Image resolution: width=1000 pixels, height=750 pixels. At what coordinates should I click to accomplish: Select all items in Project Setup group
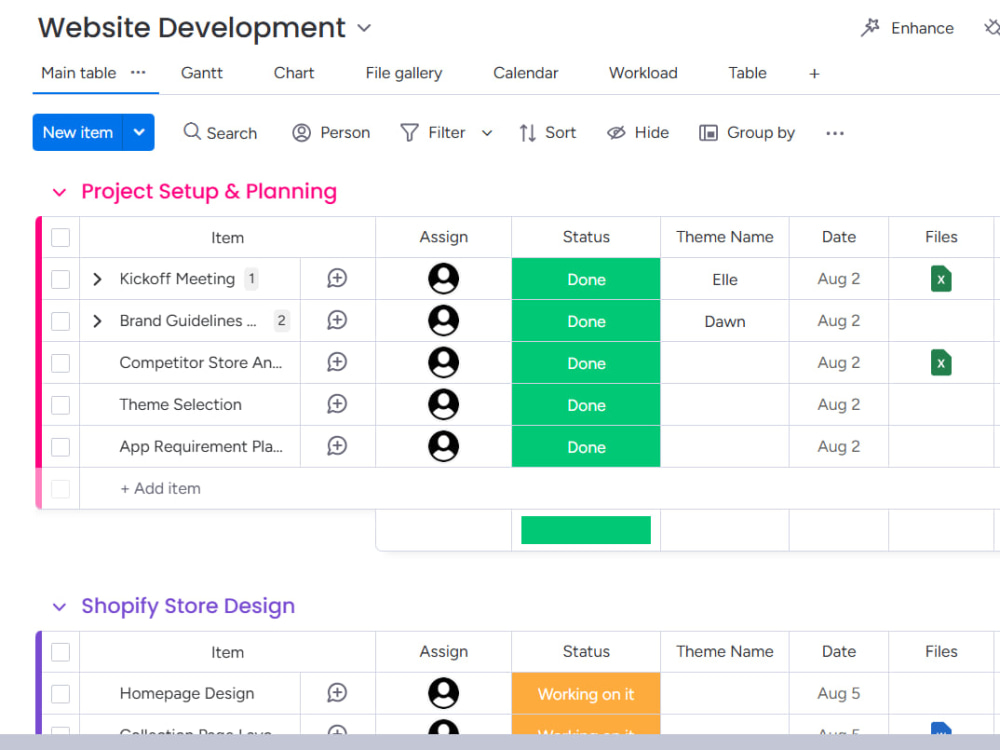pos(61,237)
